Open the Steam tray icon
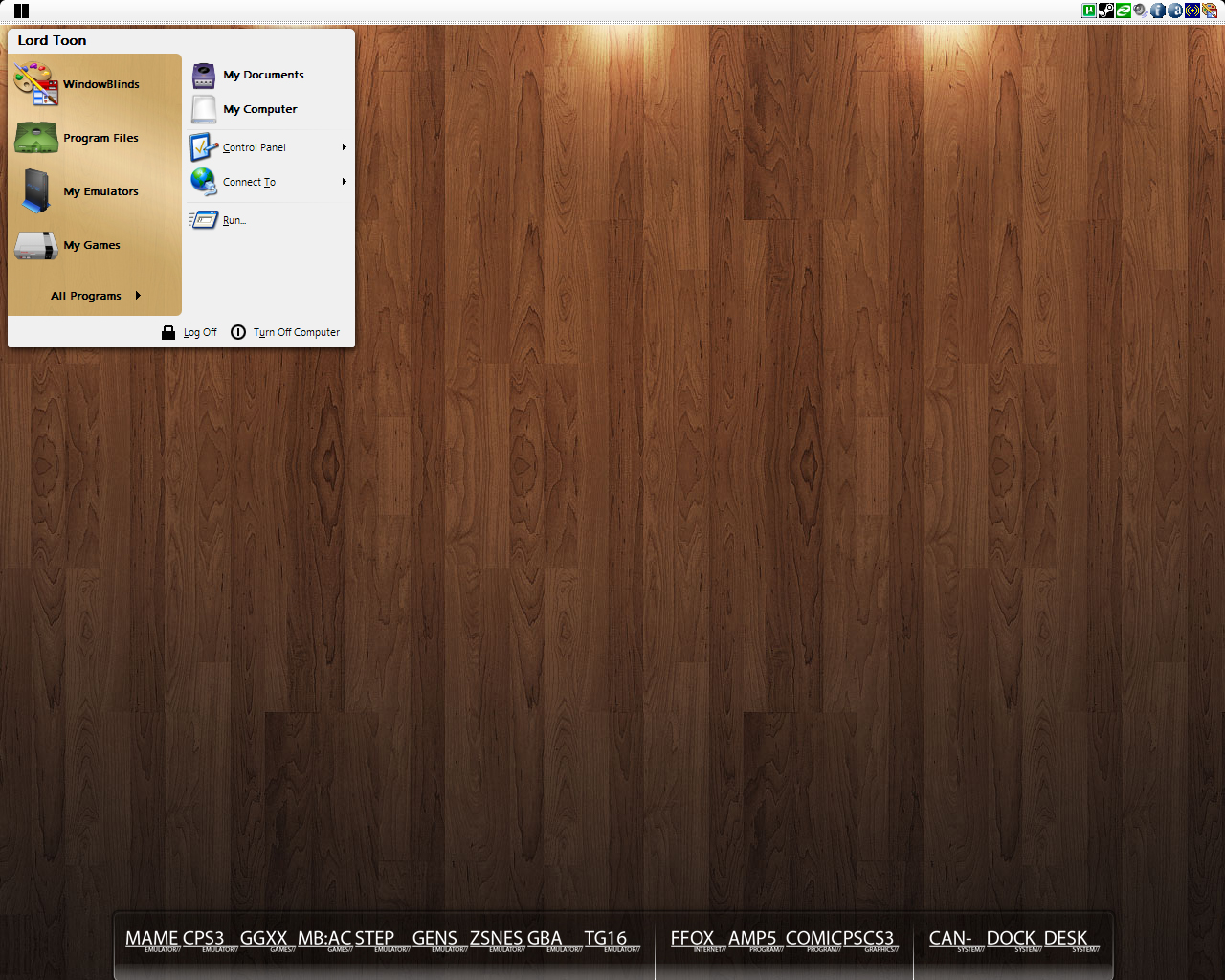 click(x=1106, y=11)
